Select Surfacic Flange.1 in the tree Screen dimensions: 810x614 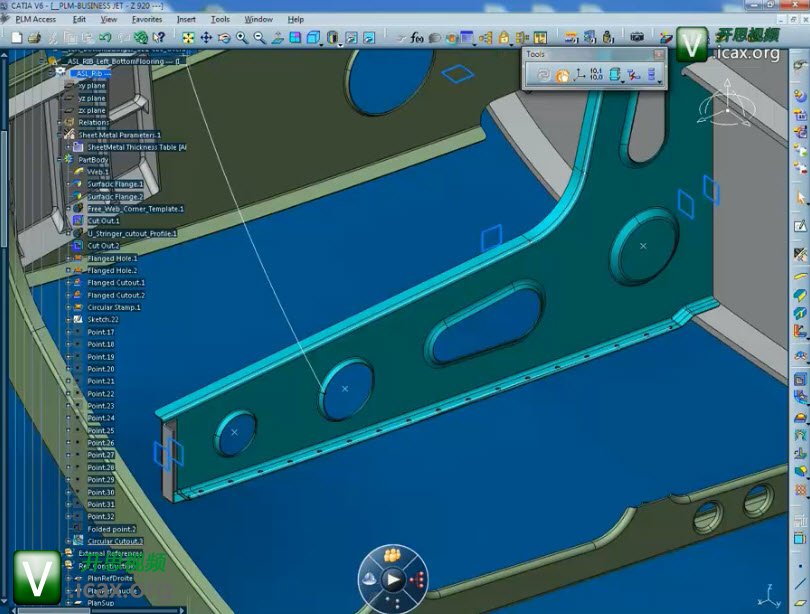115,184
